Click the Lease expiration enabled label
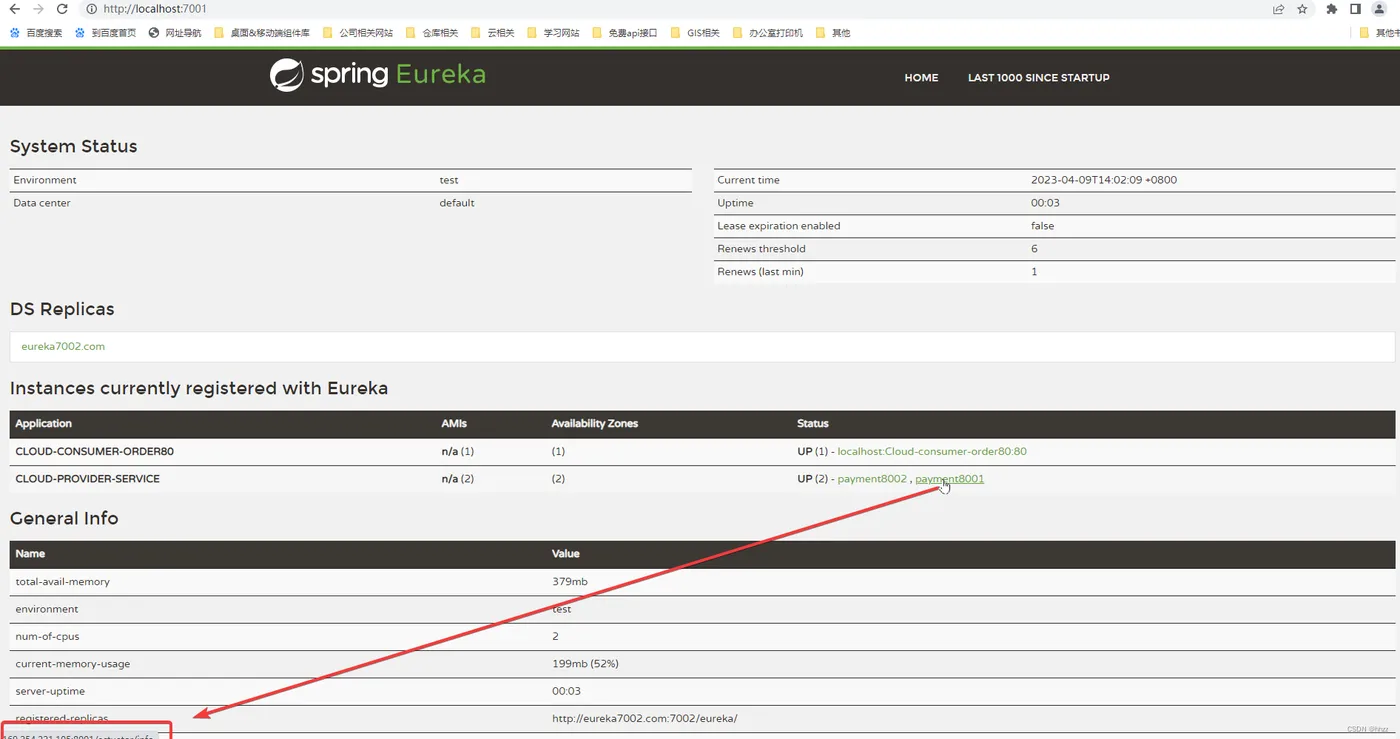 click(778, 226)
